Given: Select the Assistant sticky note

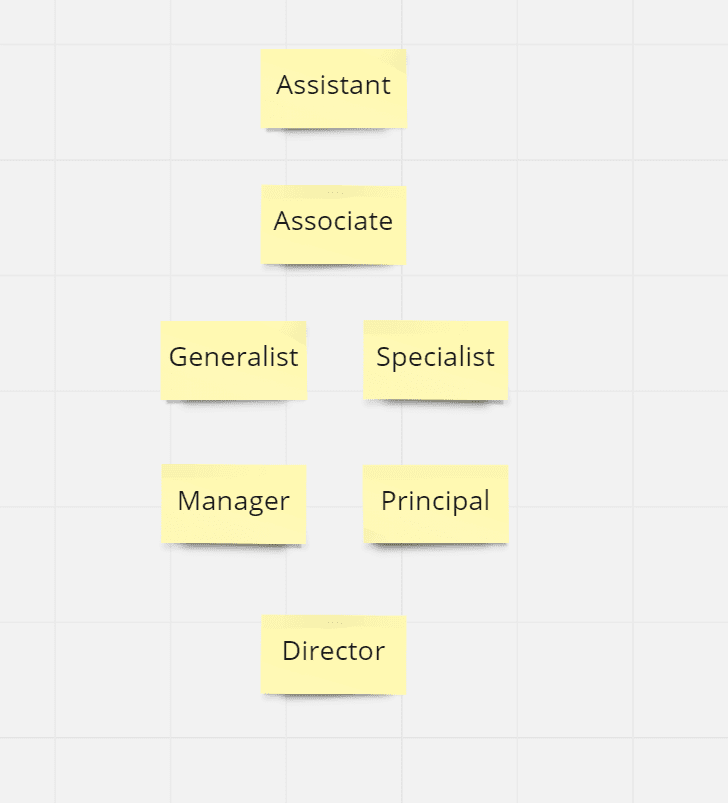Looking at the screenshot, I should [333, 88].
